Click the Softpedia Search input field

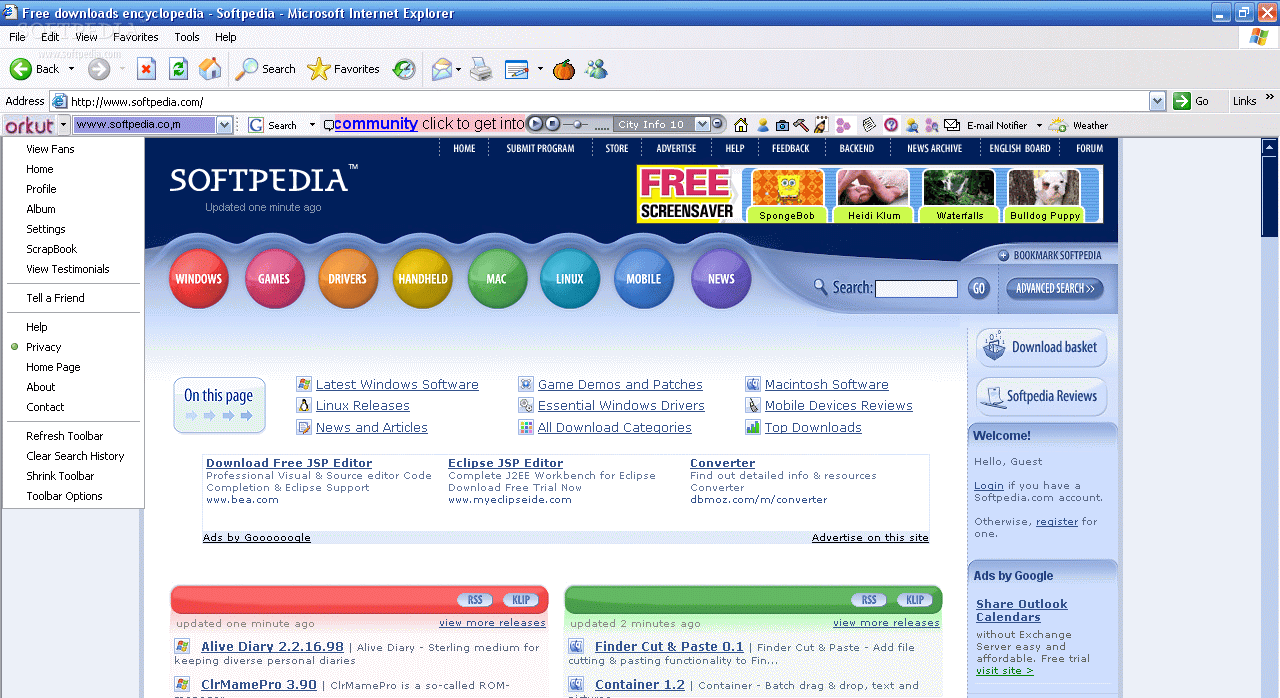pos(916,289)
